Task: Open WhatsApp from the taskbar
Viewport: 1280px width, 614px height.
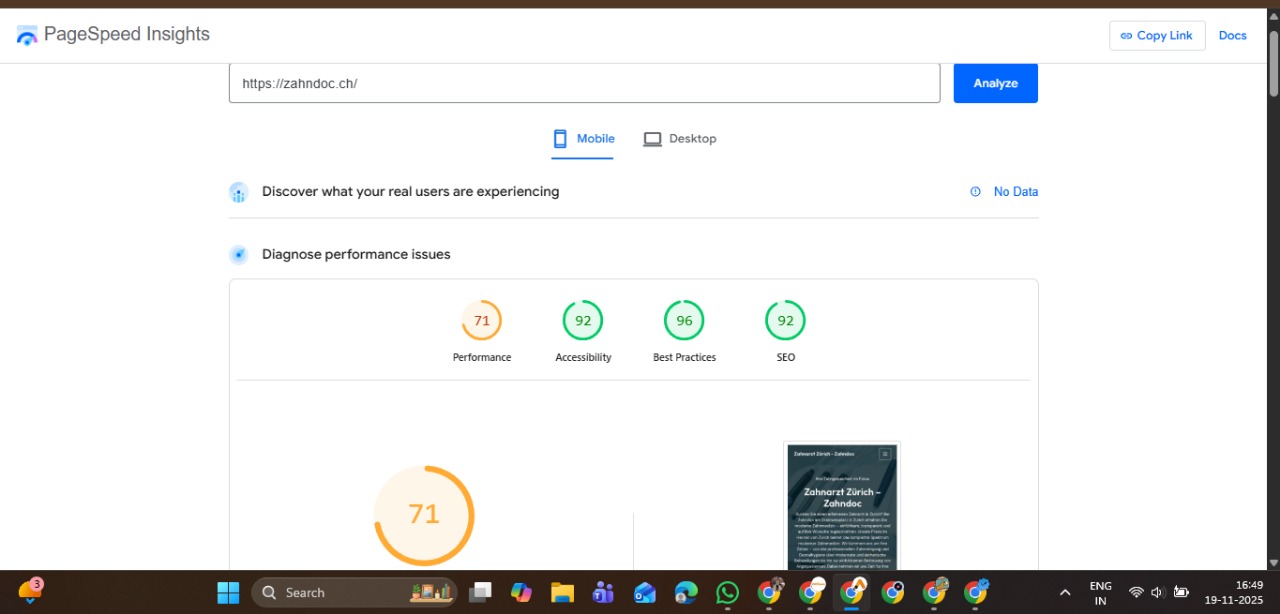Action: coord(727,592)
